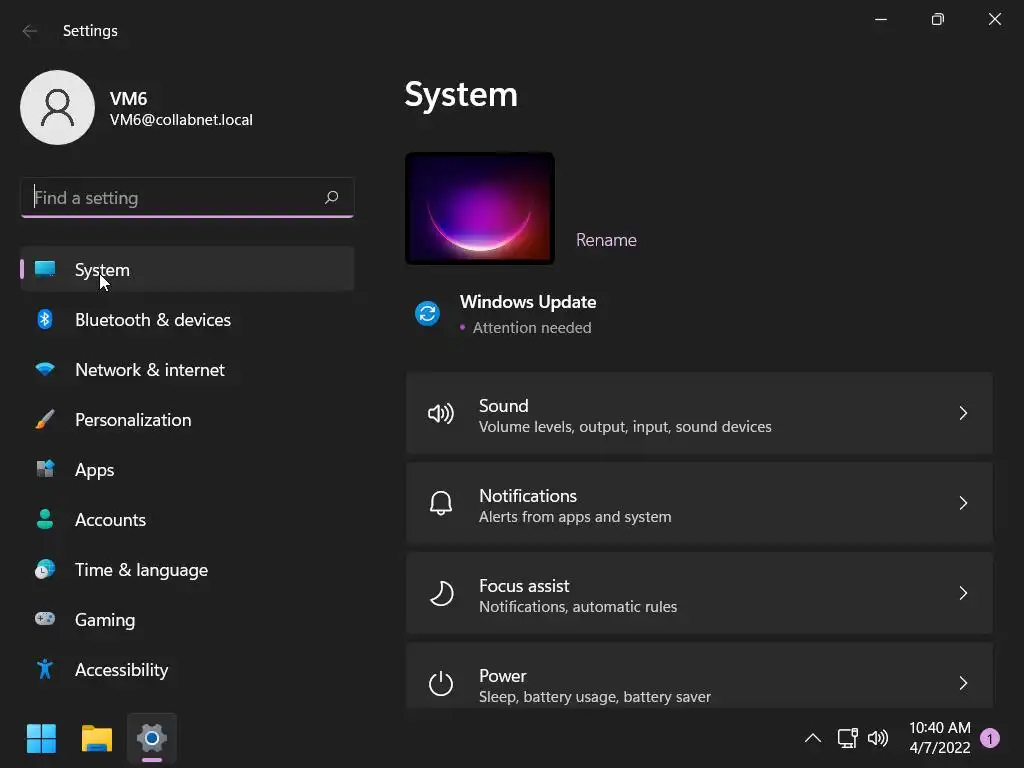Open the Apps section label
Screen dimensions: 1024x768
pyautogui.click(x=95, y=470)
